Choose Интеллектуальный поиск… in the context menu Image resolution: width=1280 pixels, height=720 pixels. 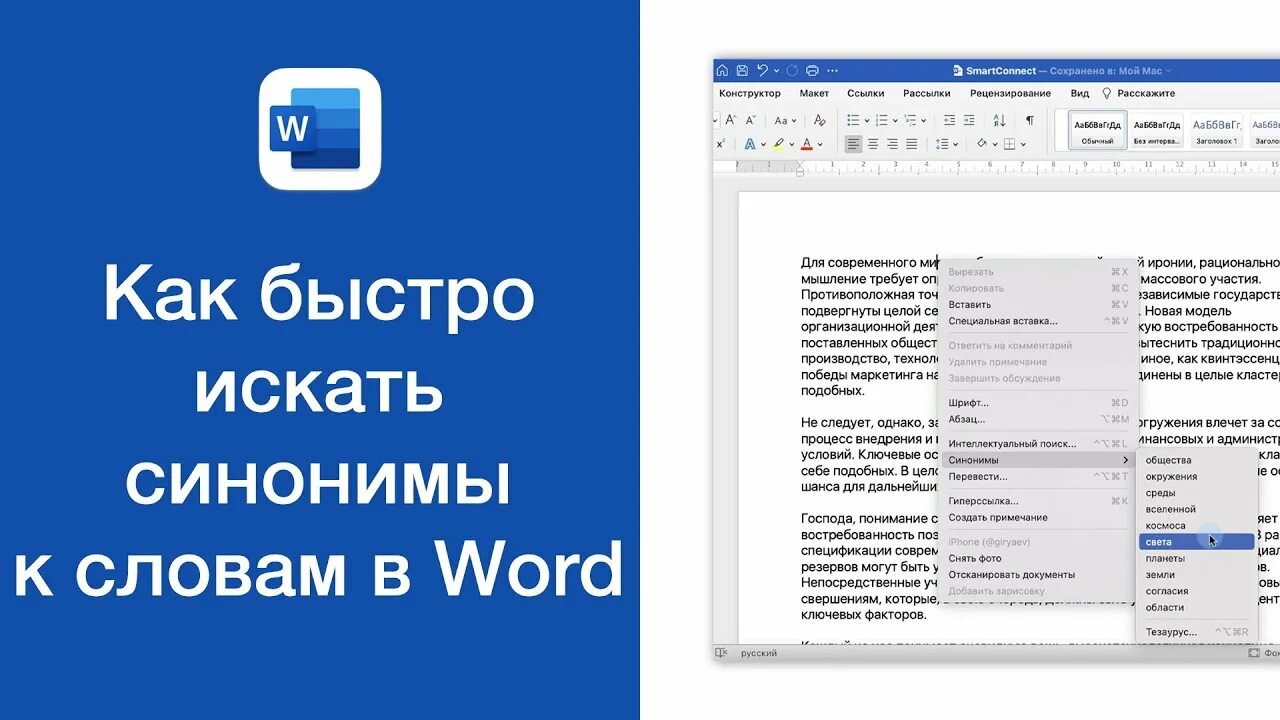1039,443
